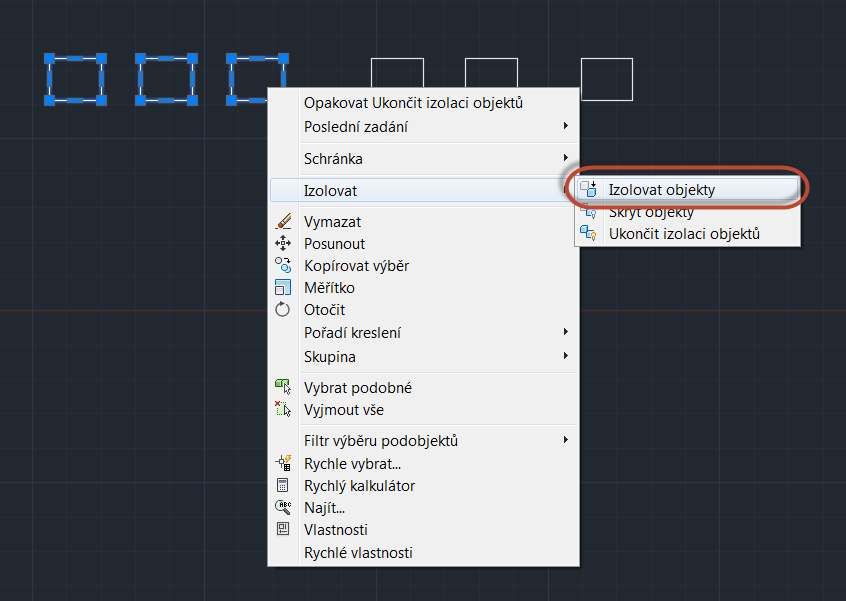Image resolution: width=846 pixels, height=601 pixels.
Task: Click the Vyjmout vše deselect icon
Action: (283, 410)
